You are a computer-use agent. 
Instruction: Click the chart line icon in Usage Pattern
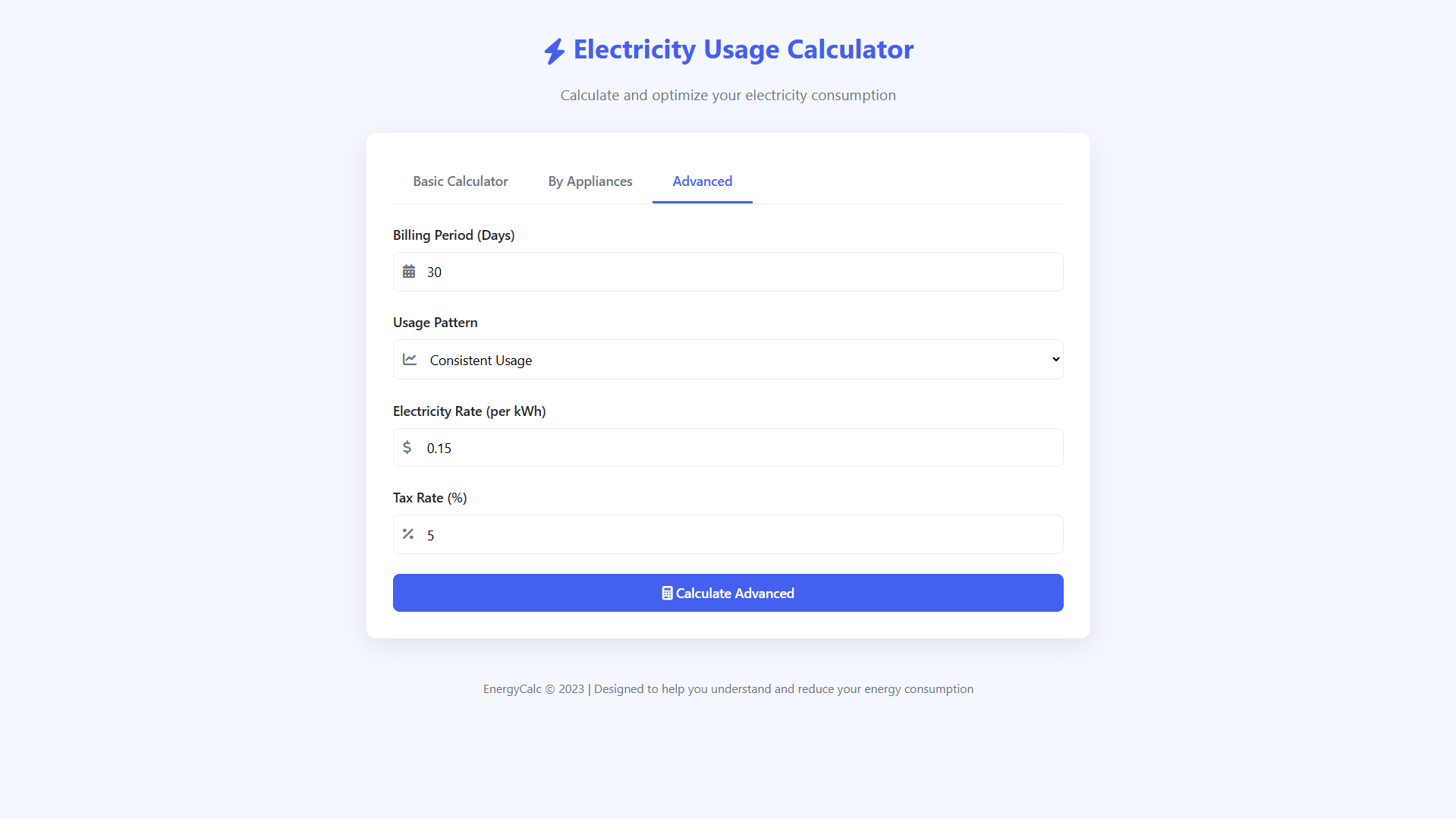(410, 359)
